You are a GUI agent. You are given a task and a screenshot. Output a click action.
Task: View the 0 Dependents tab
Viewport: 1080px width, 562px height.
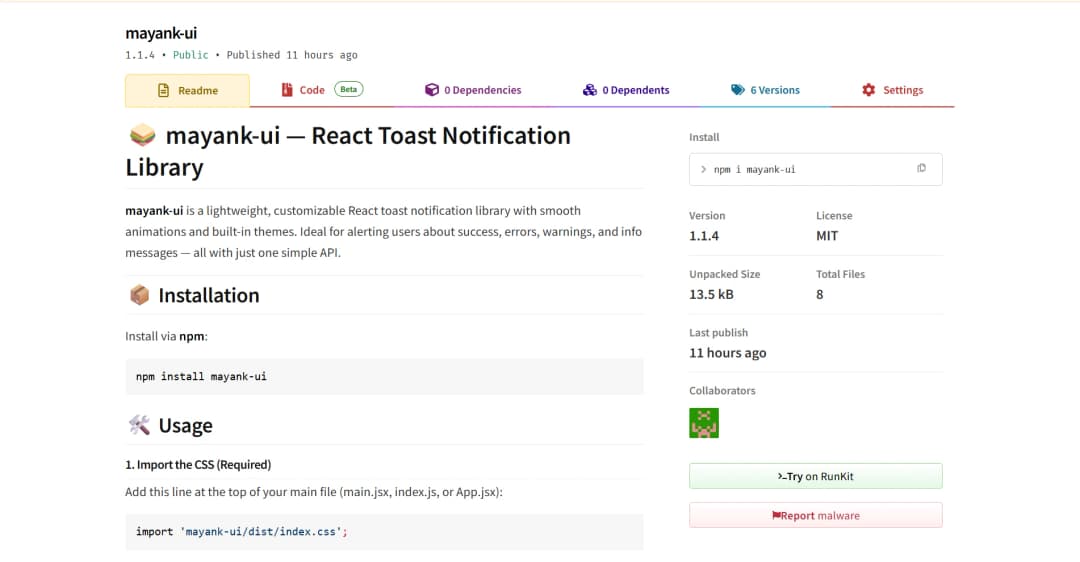tap(626, 90)
